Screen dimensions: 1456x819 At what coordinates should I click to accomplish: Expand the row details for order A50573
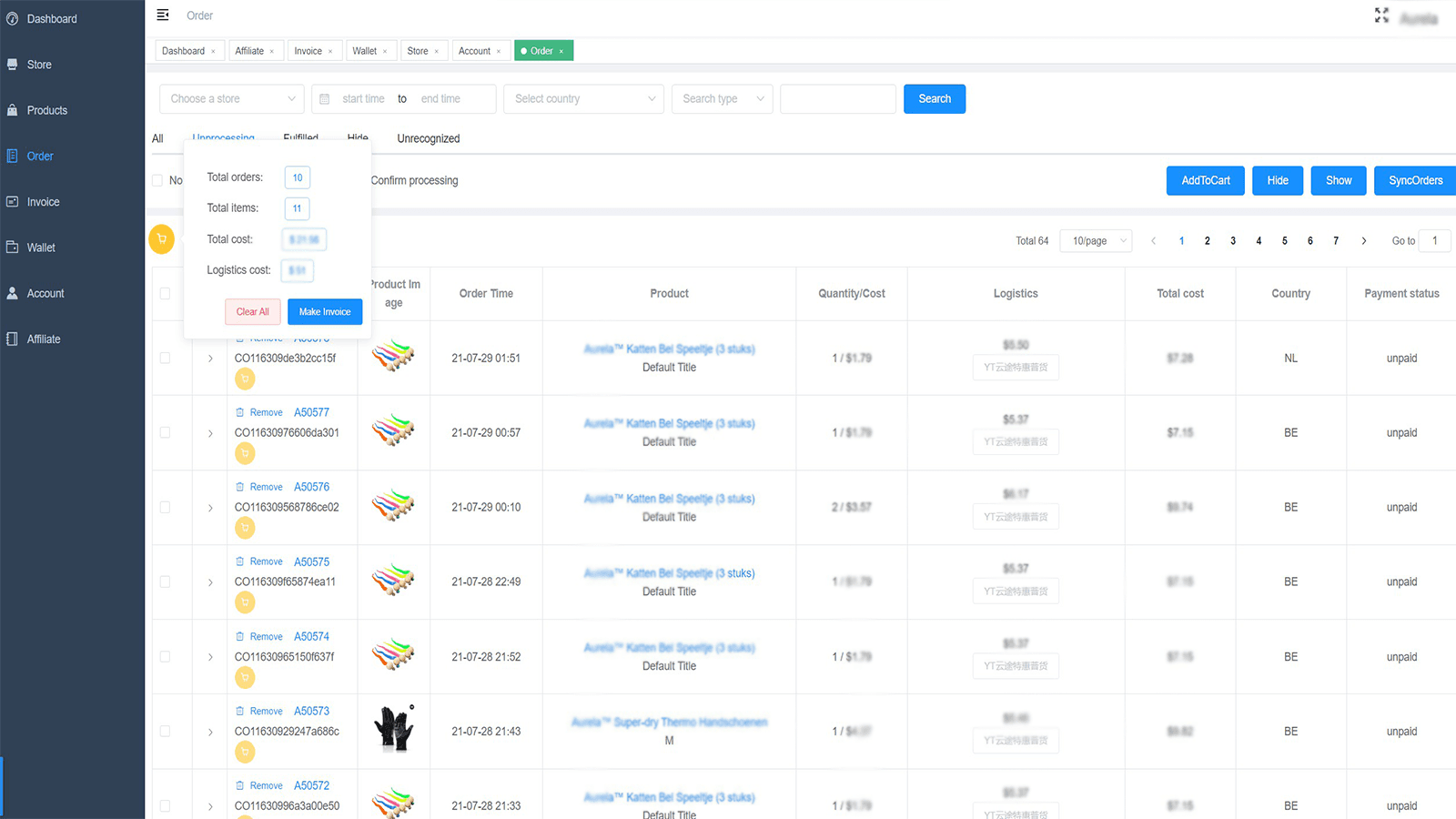[x=209, y=731]
